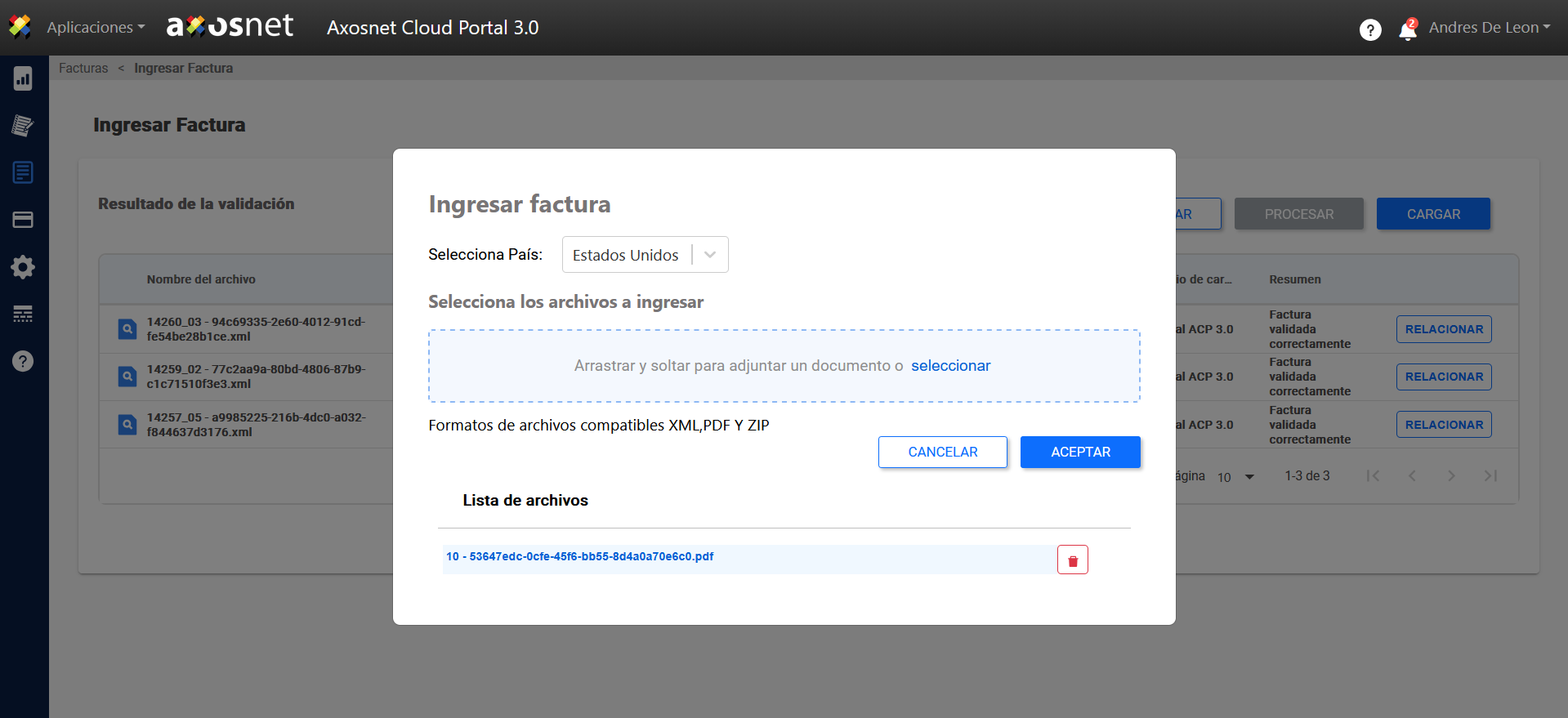The image size is (1568, 718).
Task: Click the first RELACIONAR button
Action: [x=1443, y=329]
